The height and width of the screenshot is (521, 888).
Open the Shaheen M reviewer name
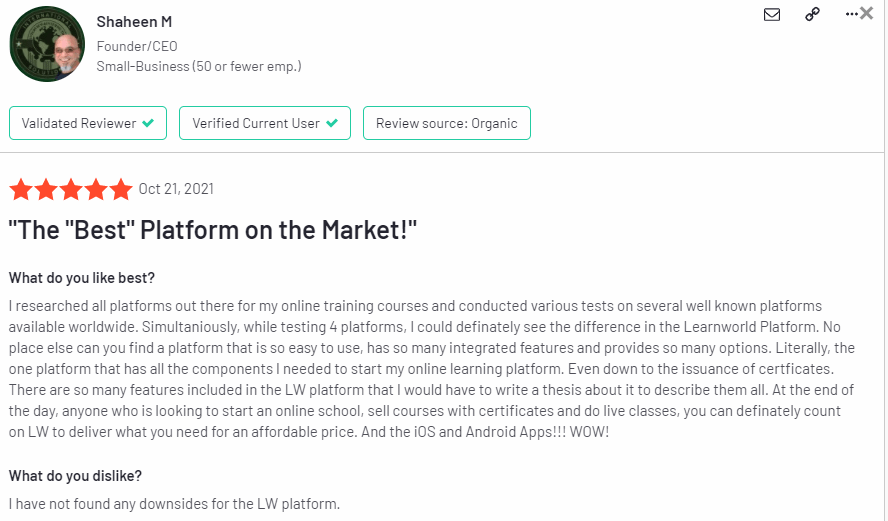(x=134, y=22)
